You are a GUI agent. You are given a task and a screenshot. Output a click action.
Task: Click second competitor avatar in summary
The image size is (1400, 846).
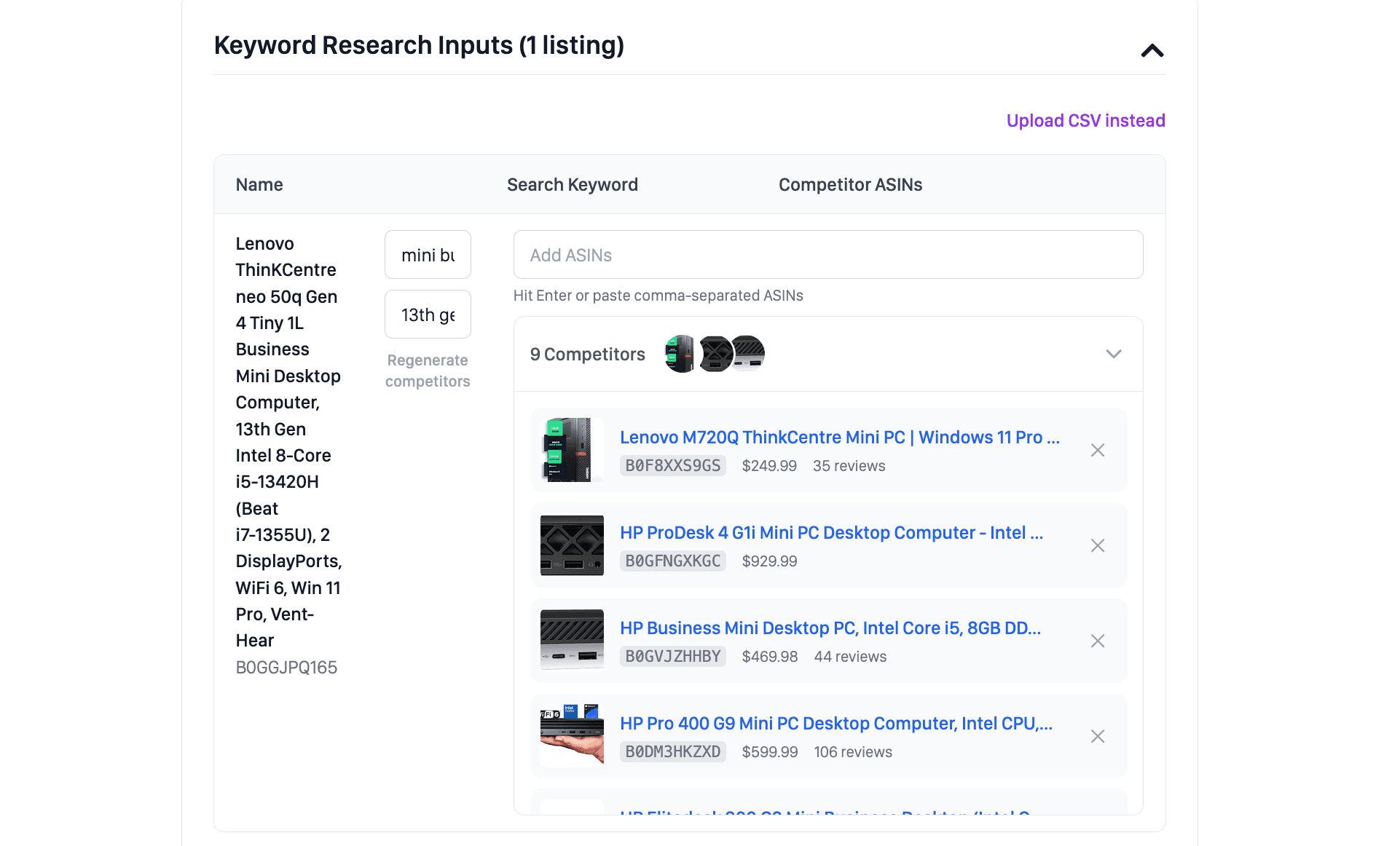click(x=715, y=354)
